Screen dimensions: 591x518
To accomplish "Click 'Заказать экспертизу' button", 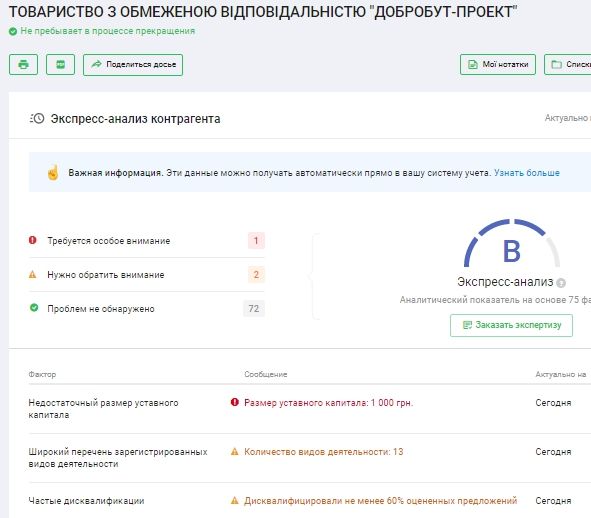I will (511, 325).
